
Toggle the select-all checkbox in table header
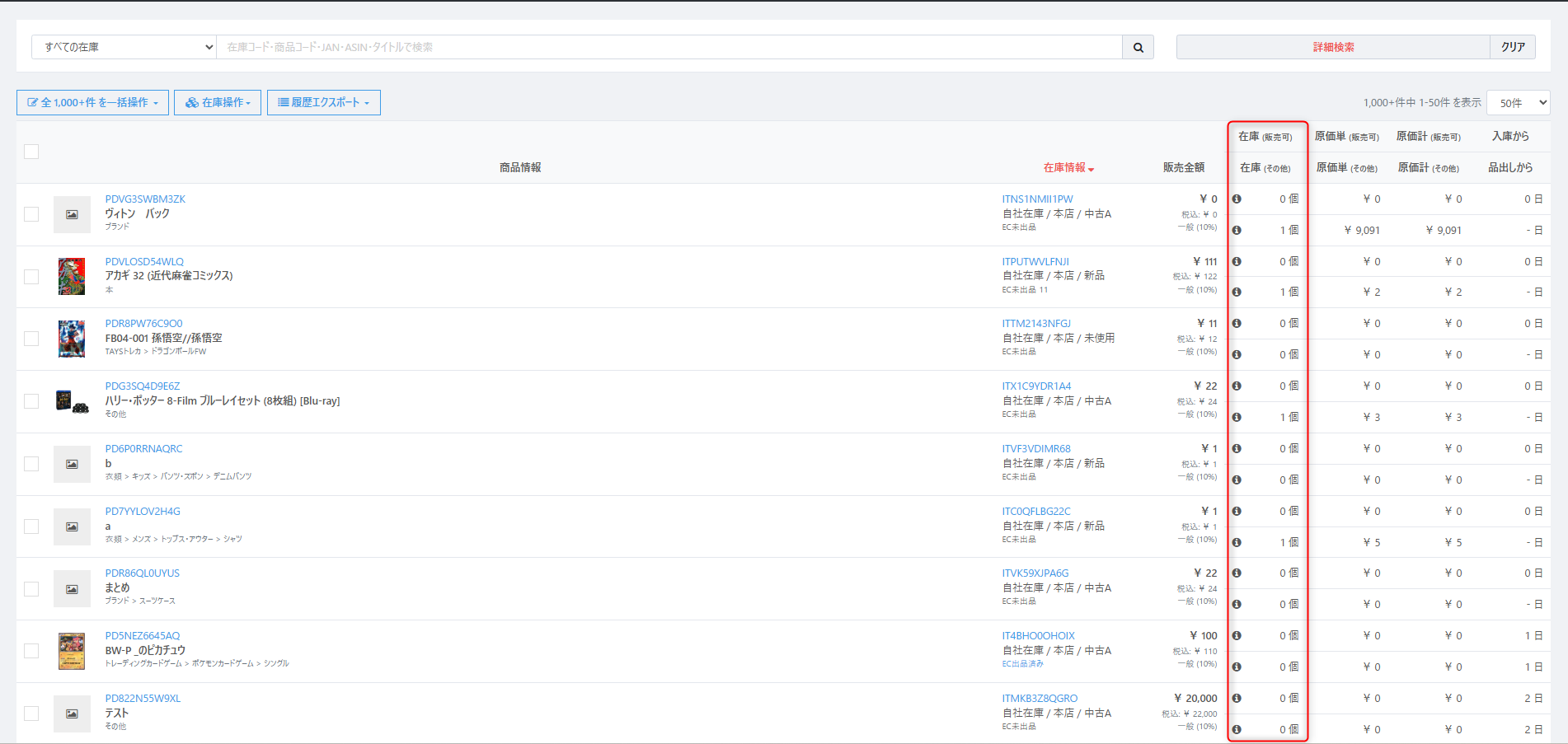coord(31,152)
